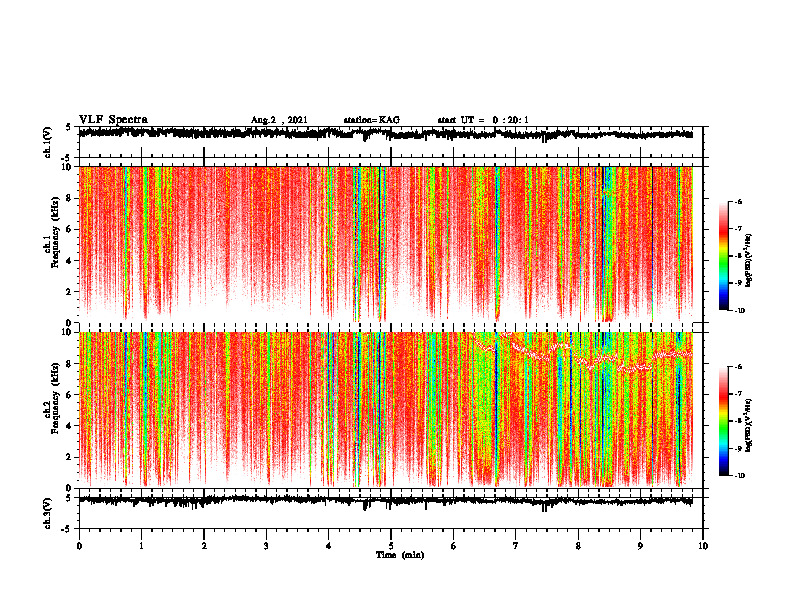Click the "10" kHz tick on ch.1 frequency axis
792x612 pixels.
(x=69, y=167)
